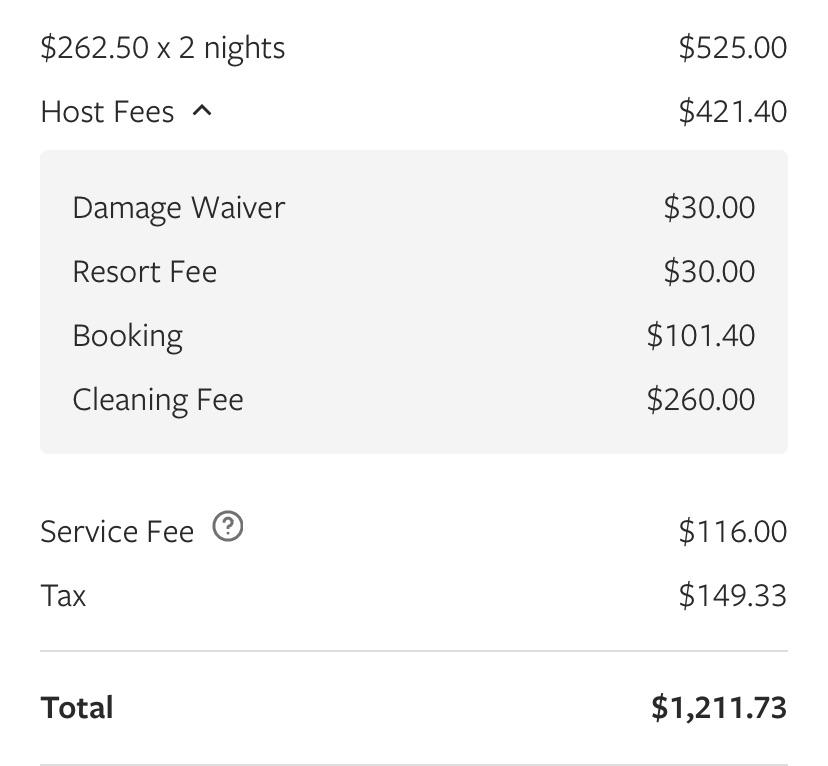Viewport: 828px width, 766px height.
Task: Click the Host Fees label
Action: [108, 112]
